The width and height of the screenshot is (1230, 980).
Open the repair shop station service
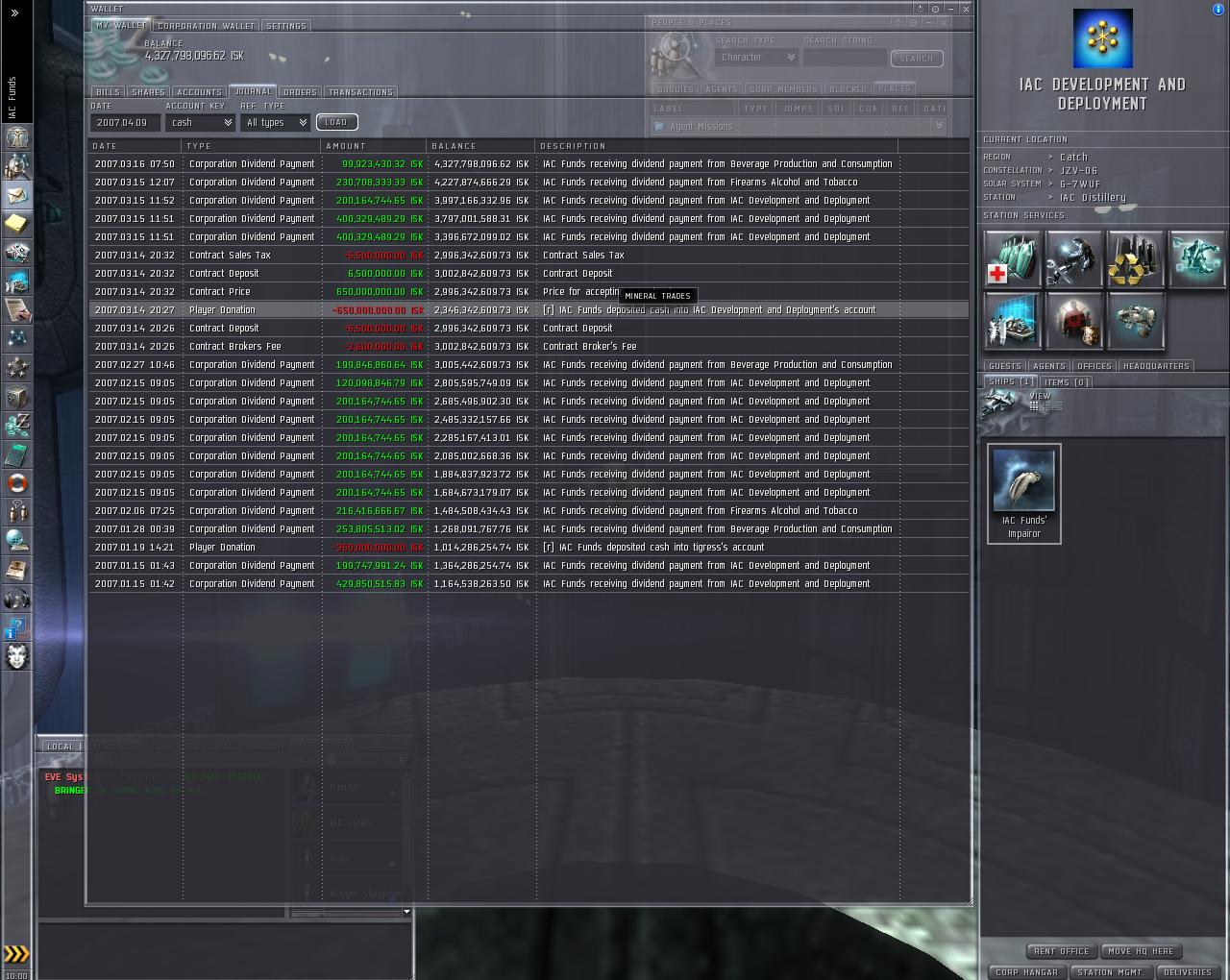click(1074, 258)
